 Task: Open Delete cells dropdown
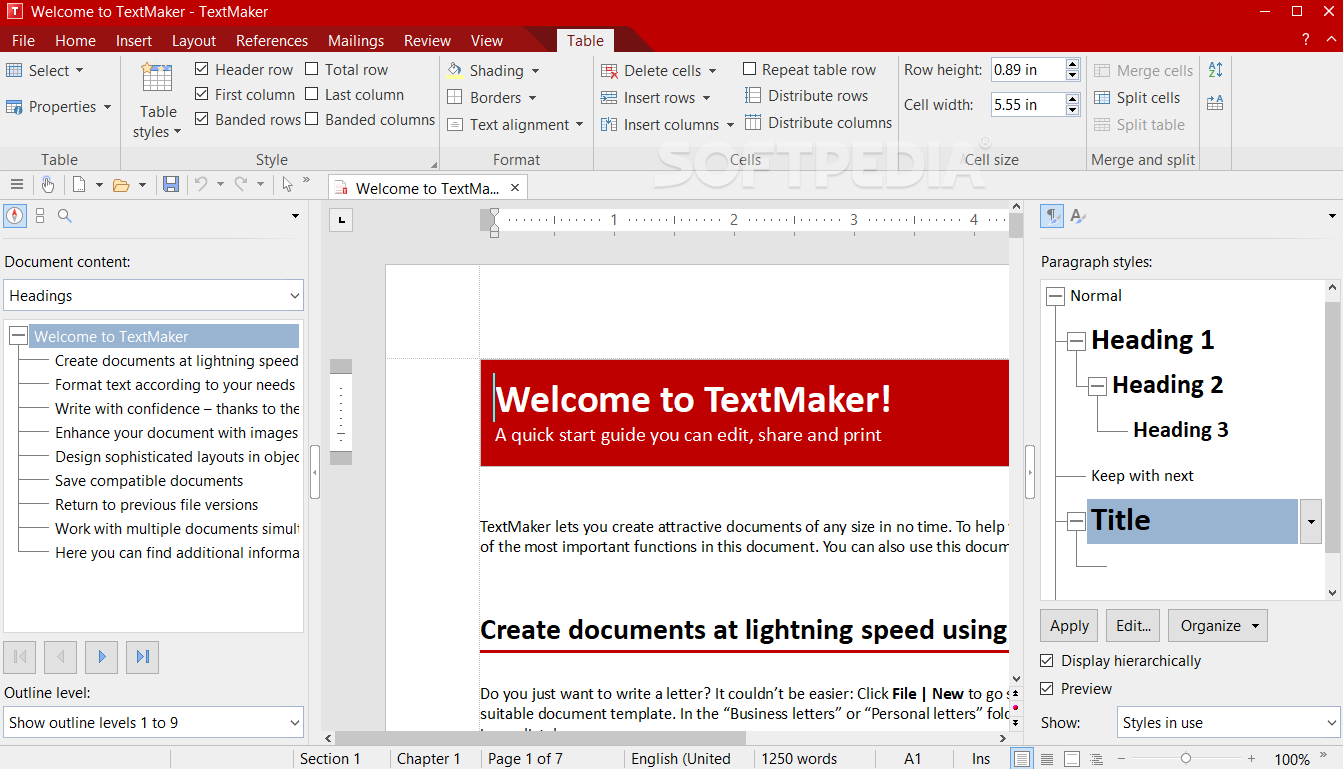658,70
